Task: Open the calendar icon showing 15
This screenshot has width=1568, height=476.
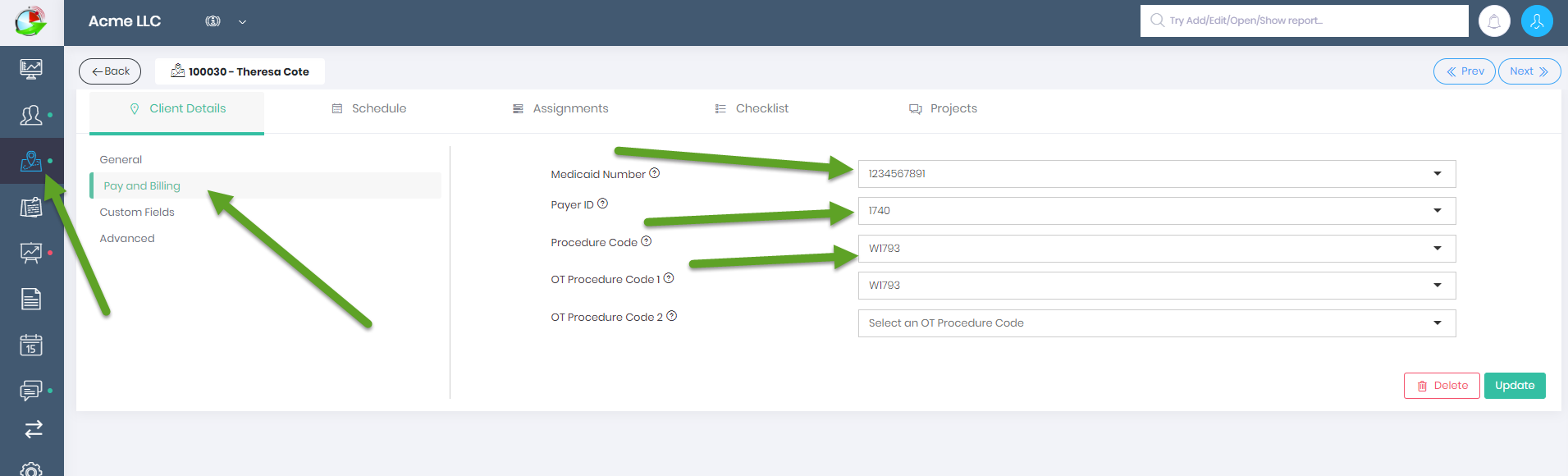Action: tap(31, 345)
